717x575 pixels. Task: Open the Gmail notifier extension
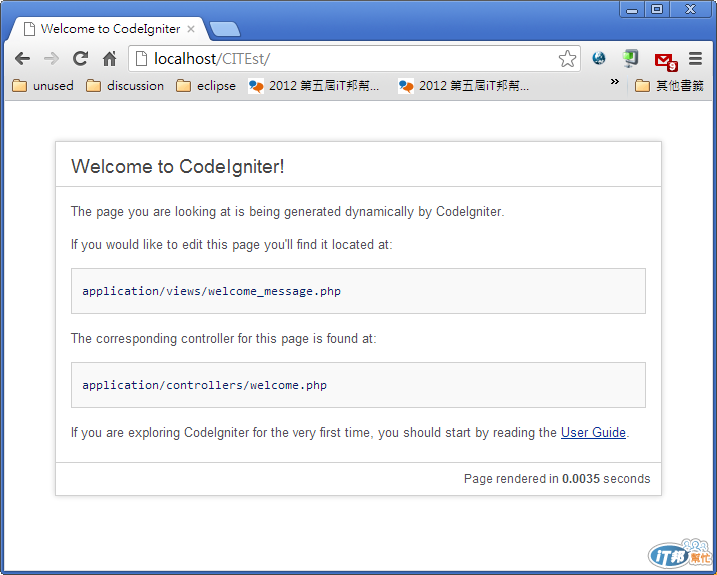(665, 60)
